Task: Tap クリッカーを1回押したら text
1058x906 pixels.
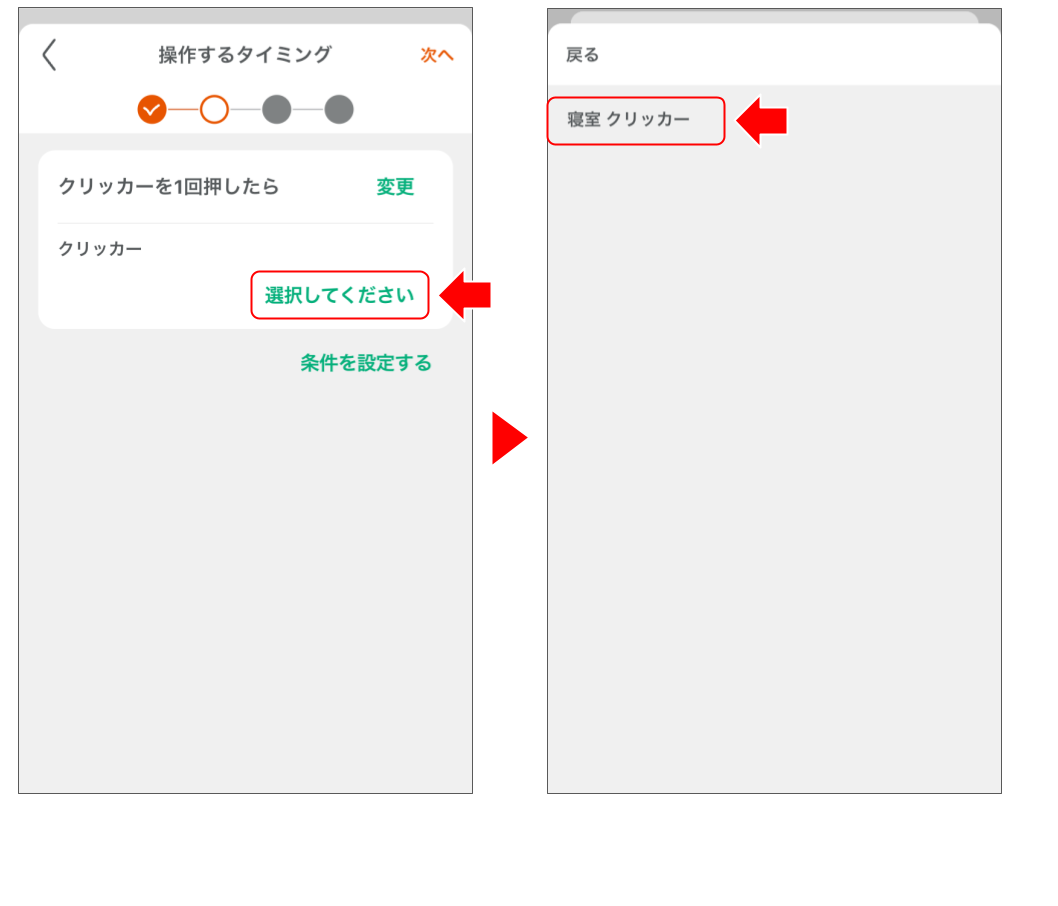Action: pos(169,186)
